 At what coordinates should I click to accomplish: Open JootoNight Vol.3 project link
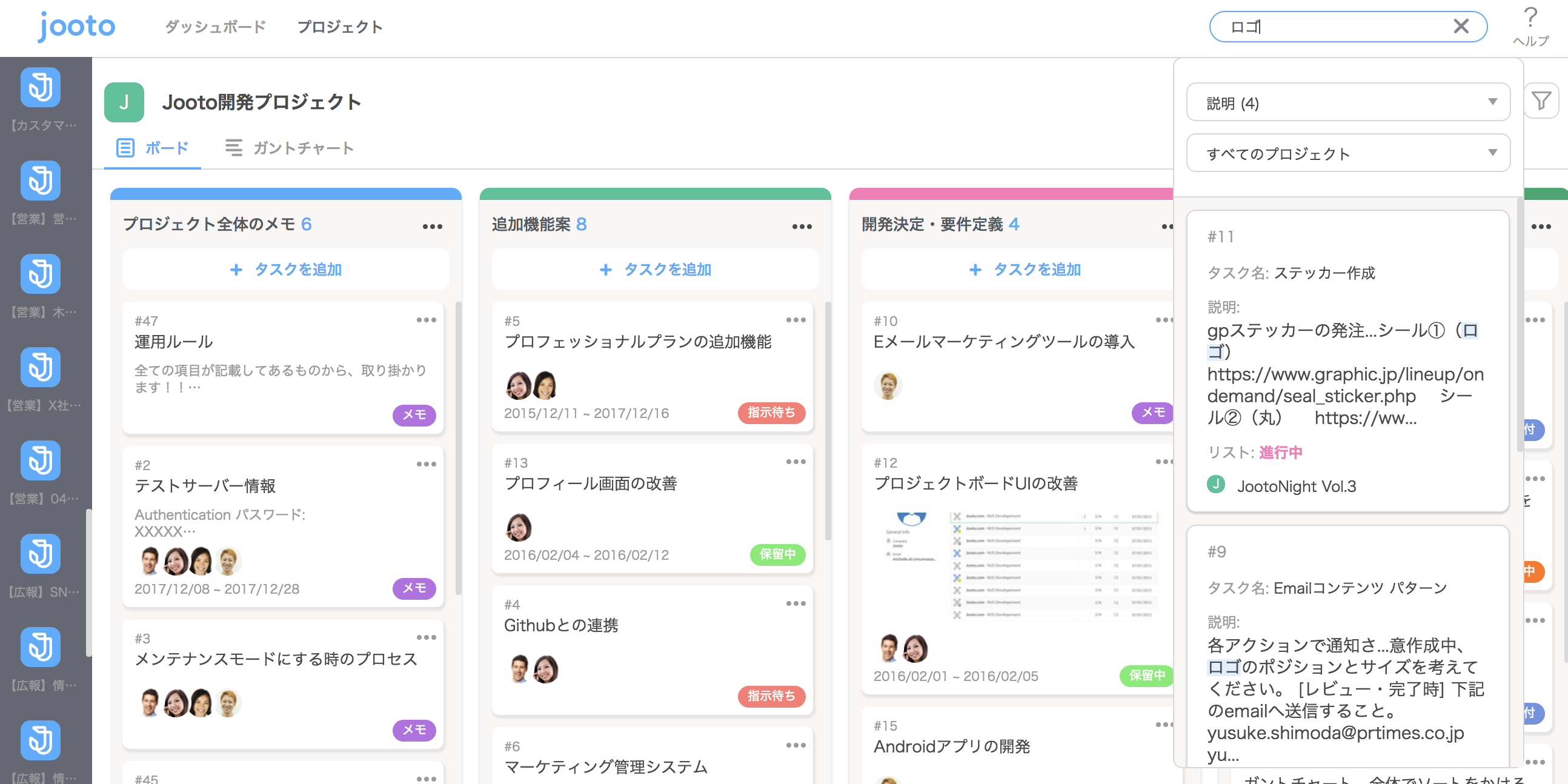[1296, 486]
